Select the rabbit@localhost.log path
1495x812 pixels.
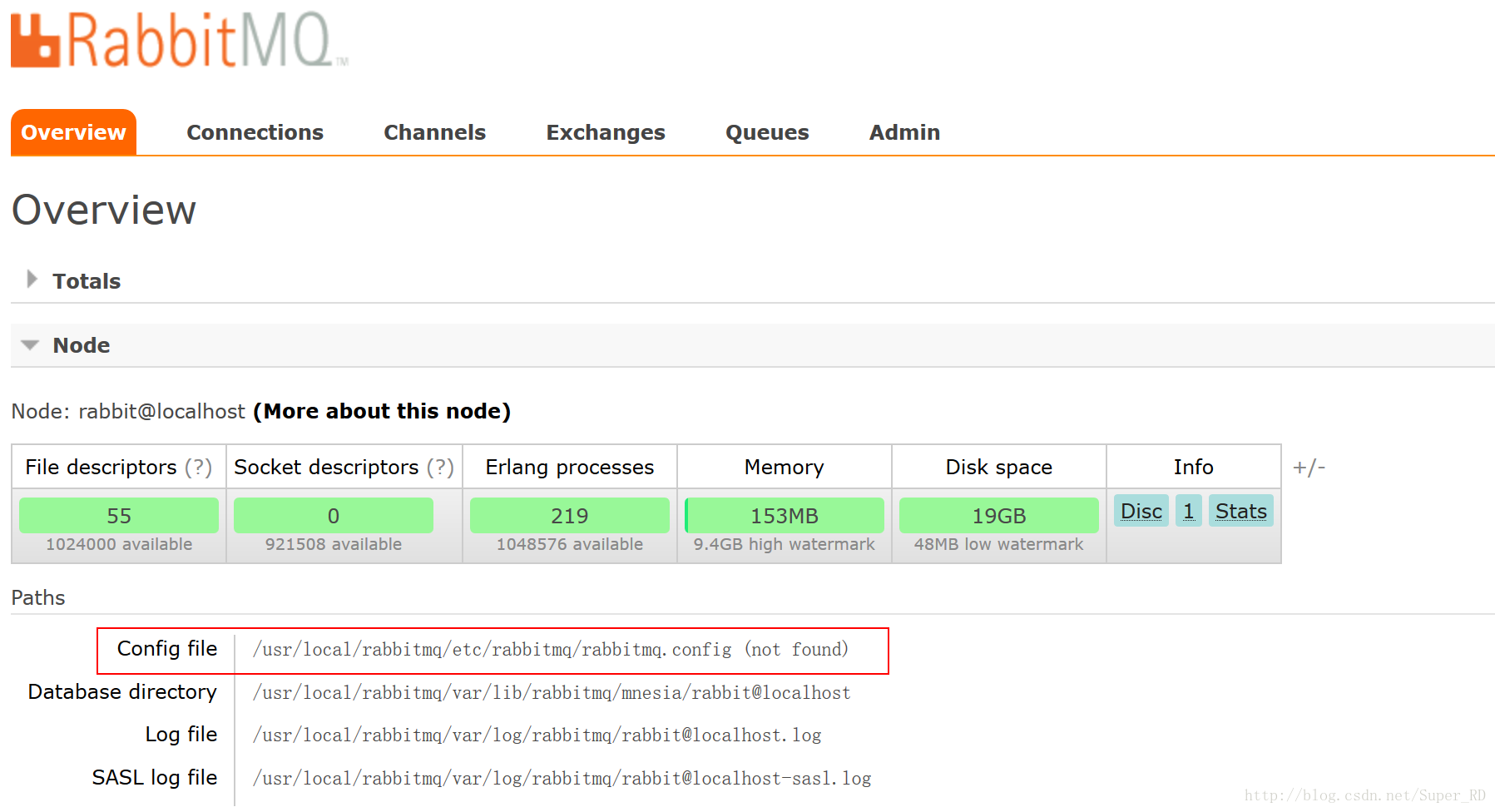(x=537, y=735)
